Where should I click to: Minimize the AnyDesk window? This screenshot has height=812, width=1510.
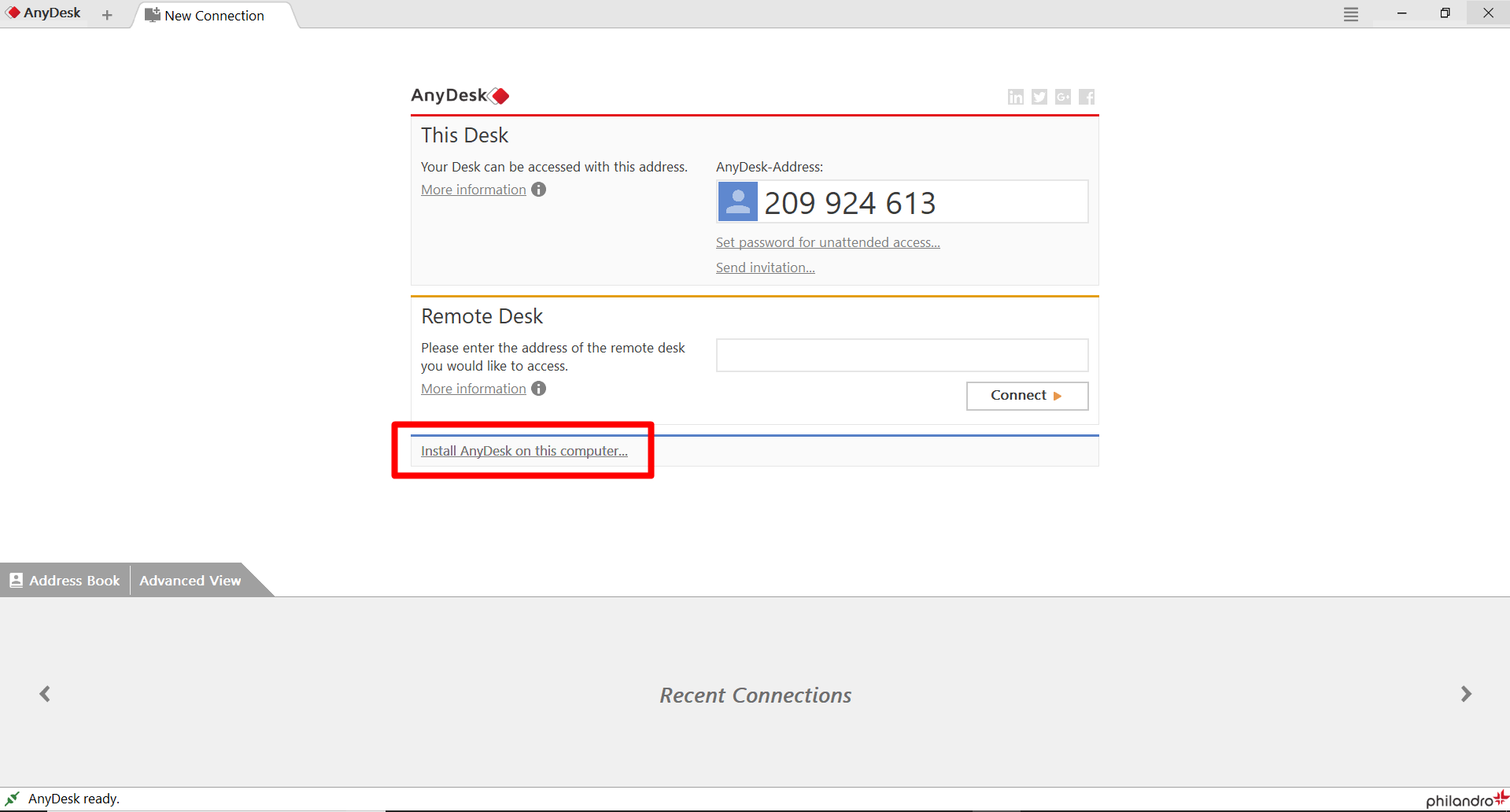pyautogui.click(x=1401, y=13)
